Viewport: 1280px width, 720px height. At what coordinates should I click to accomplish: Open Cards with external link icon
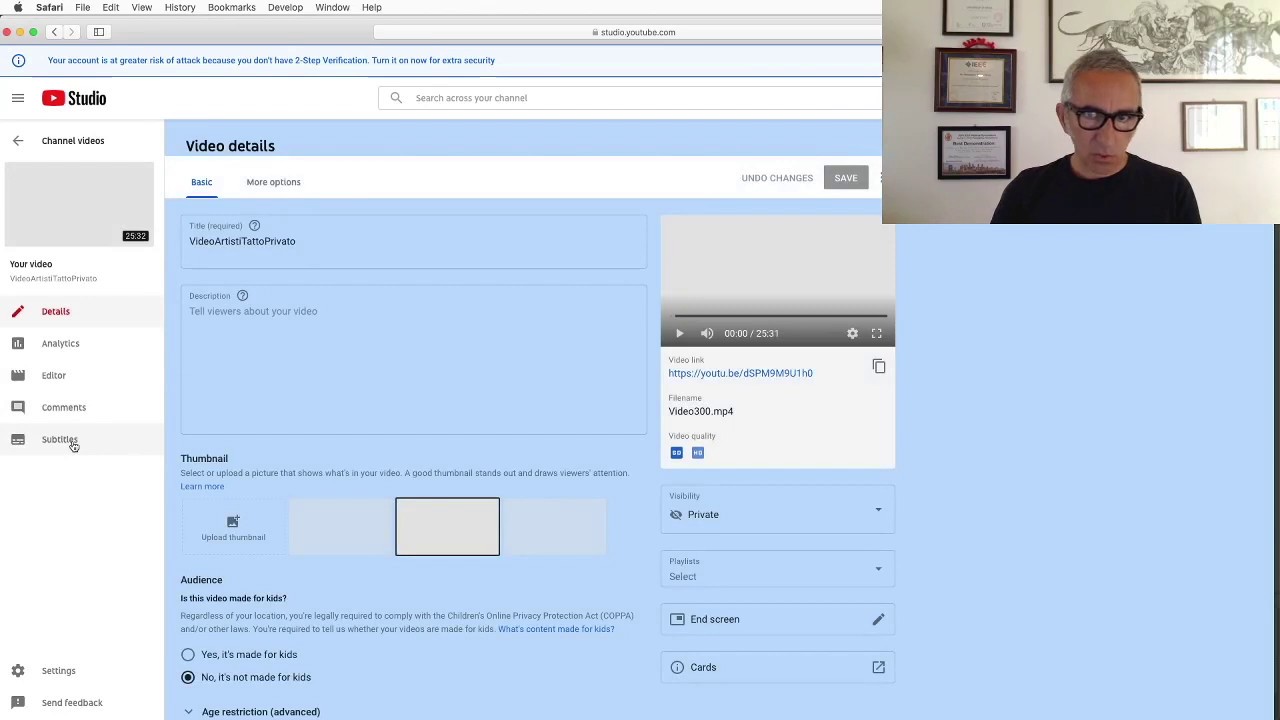878,667
